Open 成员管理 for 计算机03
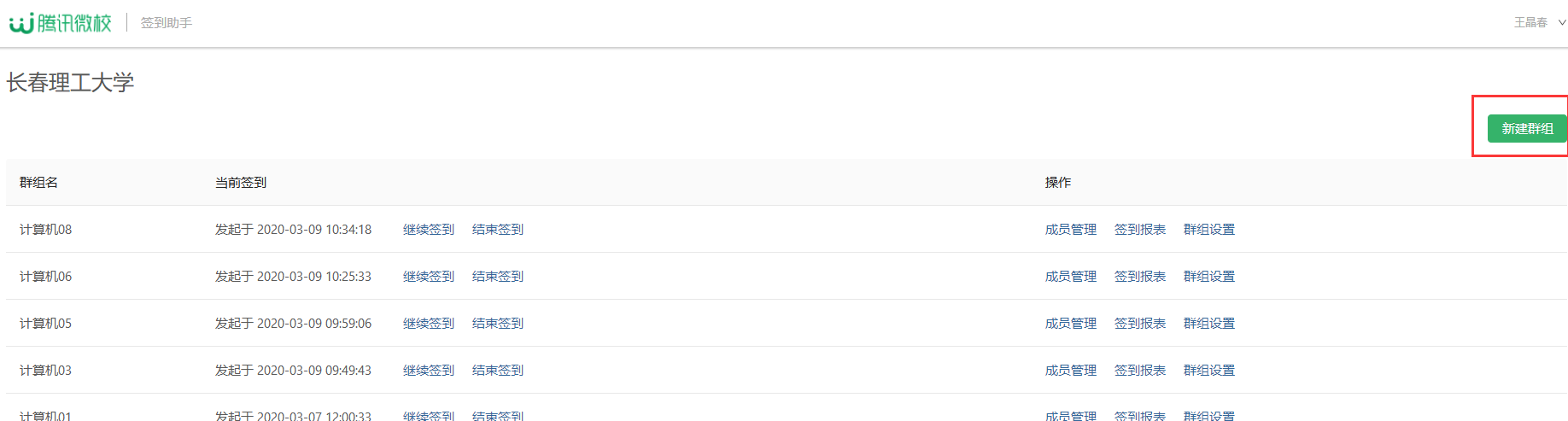The height and width of the screenshot is (421, 1568). [x=1071, y=371]
